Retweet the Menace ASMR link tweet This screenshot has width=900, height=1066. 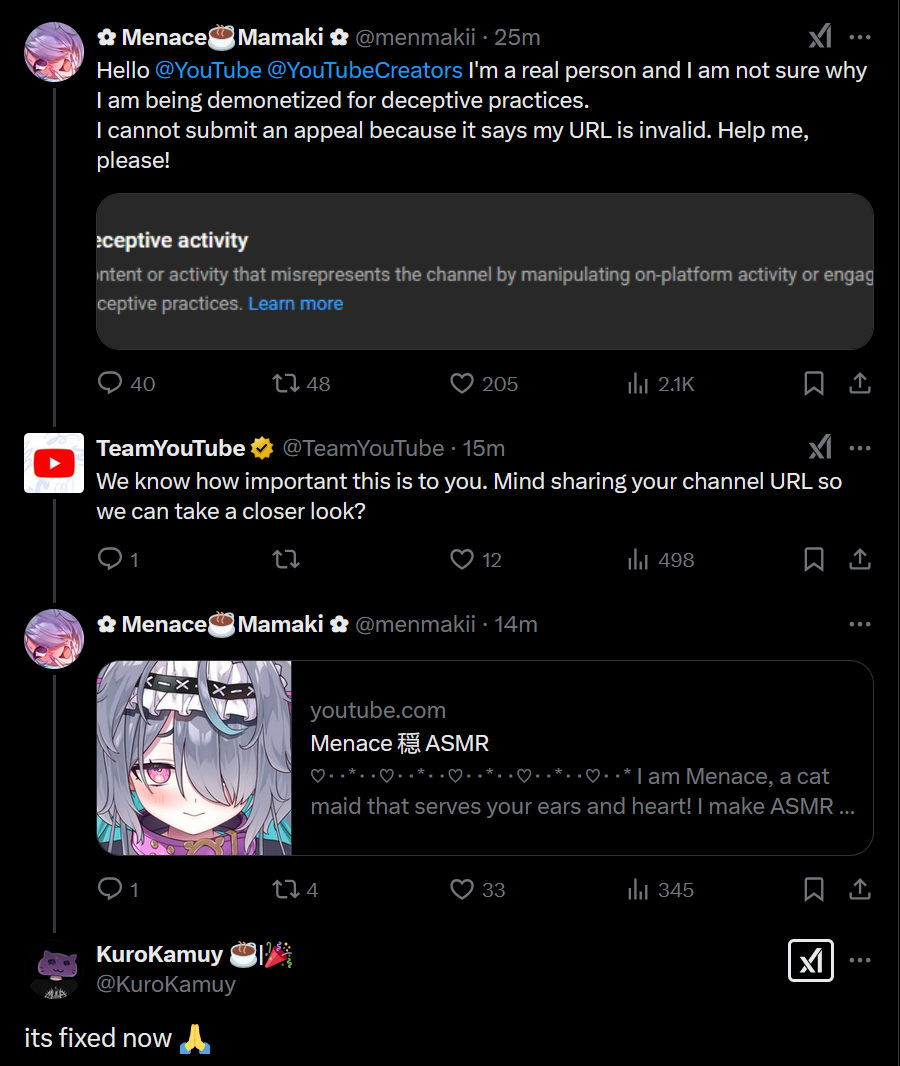coord(287,890)
